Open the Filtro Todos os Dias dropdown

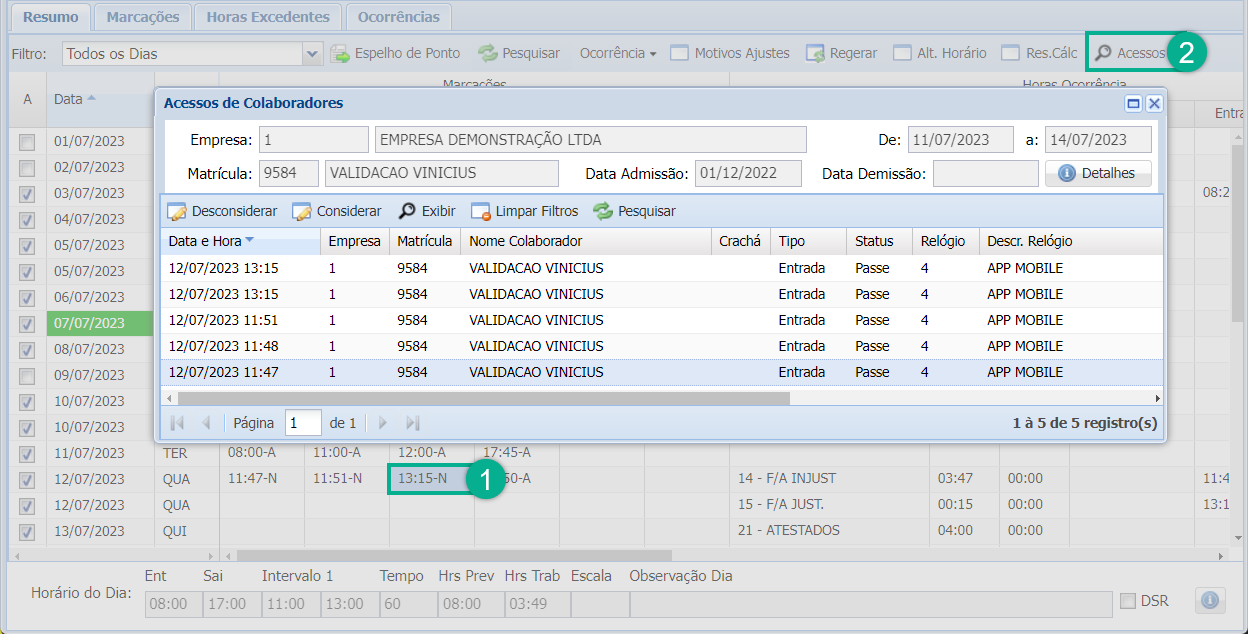coord(312,53)
